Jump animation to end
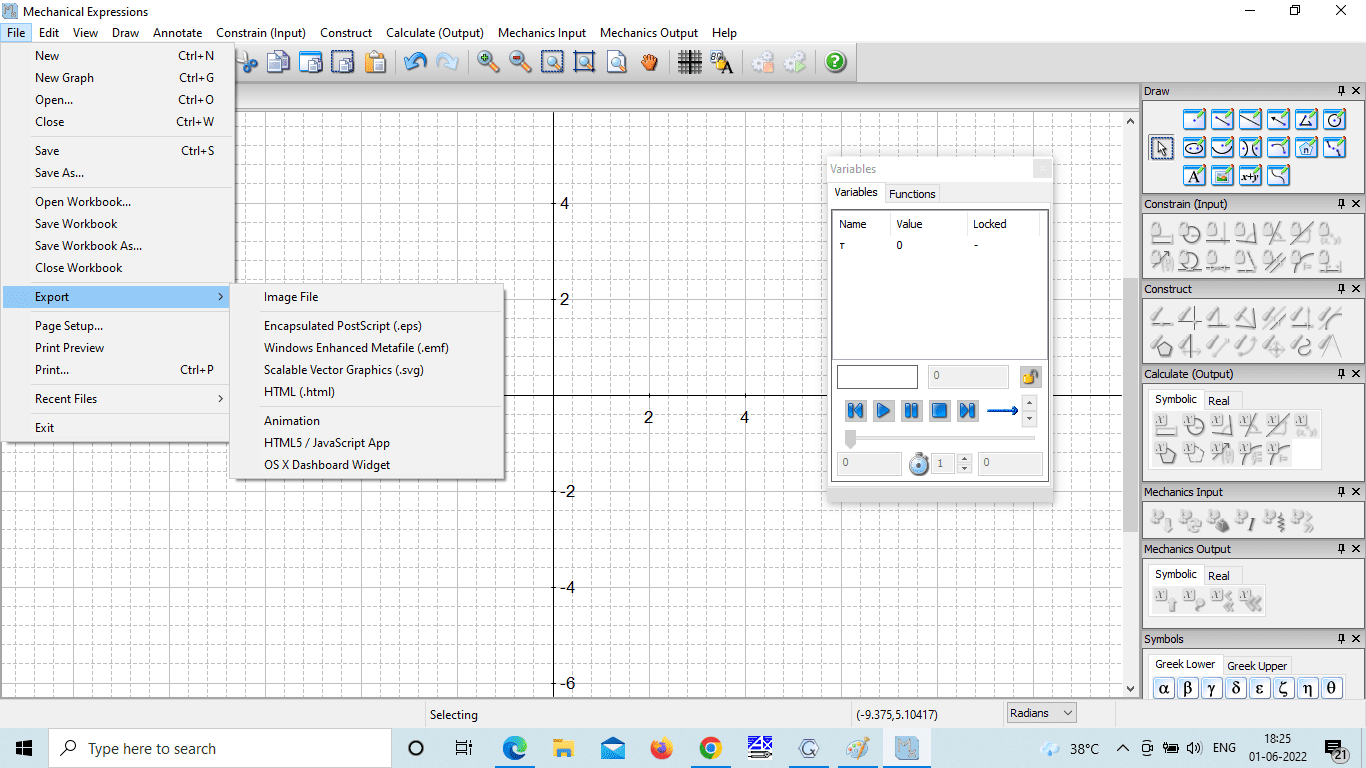 tap(967, 410)
